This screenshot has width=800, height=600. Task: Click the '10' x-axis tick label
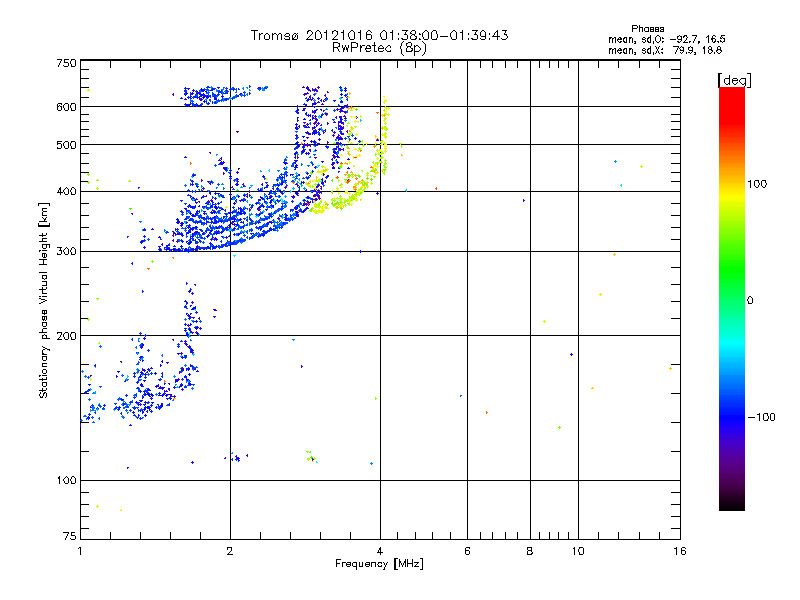(578, 551)
